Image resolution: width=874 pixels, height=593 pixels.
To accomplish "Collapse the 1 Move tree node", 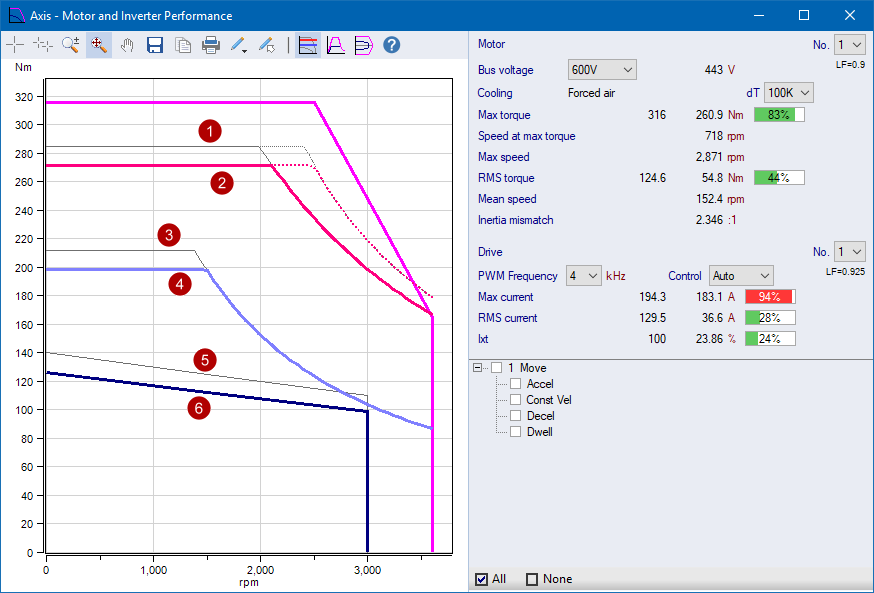I will (481, 368).
